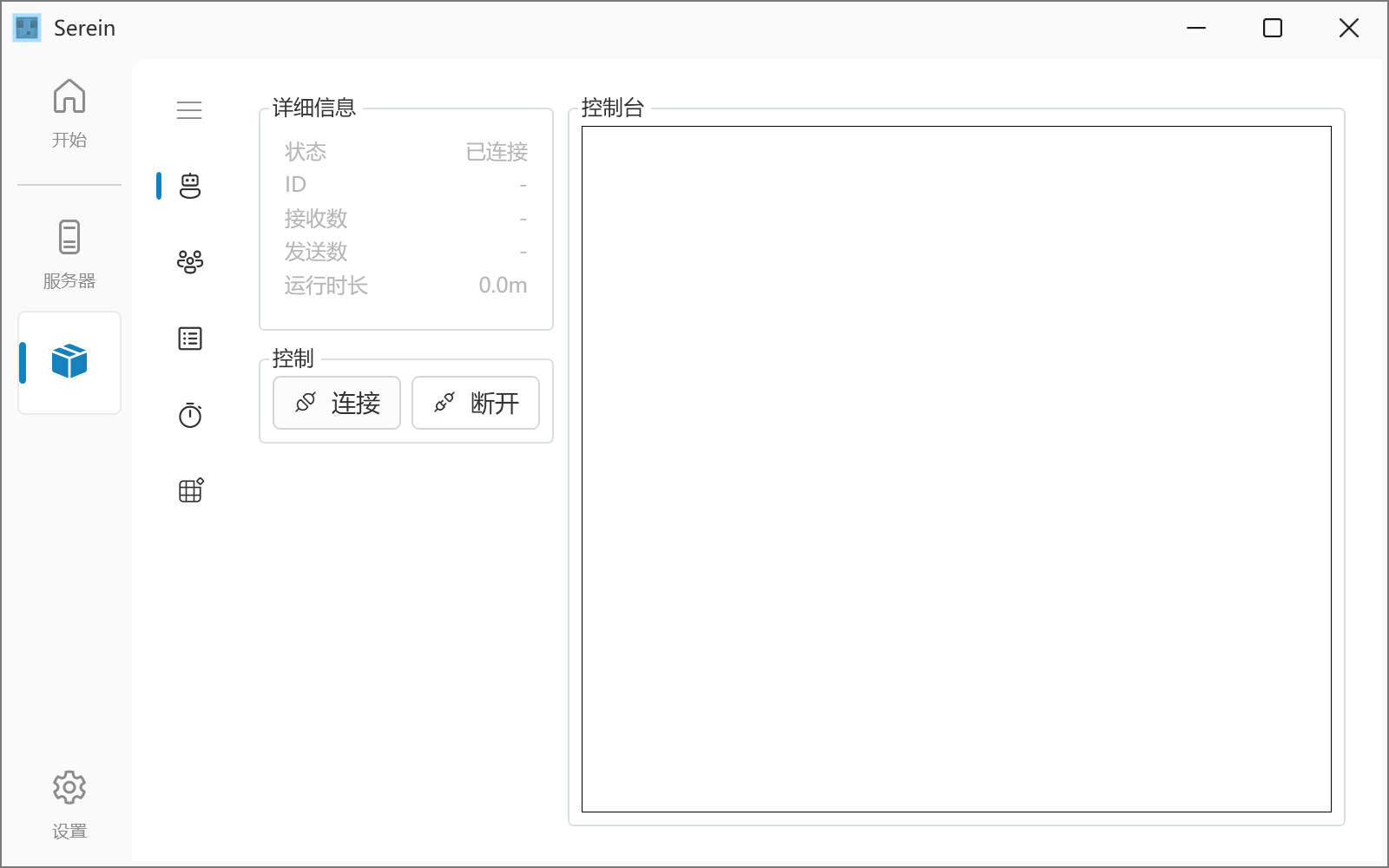Click the 已连接 status value
Image resolution: width=1389 pixels, height=868 pixels.
pyautogui.click(x=497, y=152)
